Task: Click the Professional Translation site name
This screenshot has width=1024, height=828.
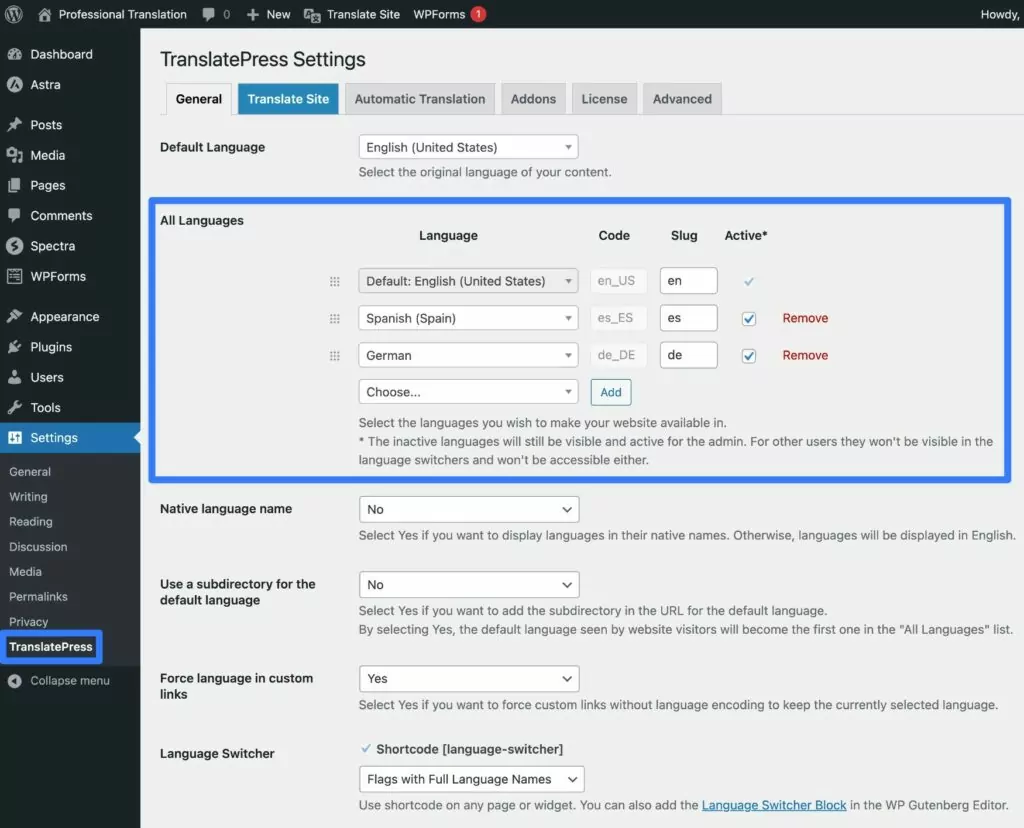Action: point(122,14)
